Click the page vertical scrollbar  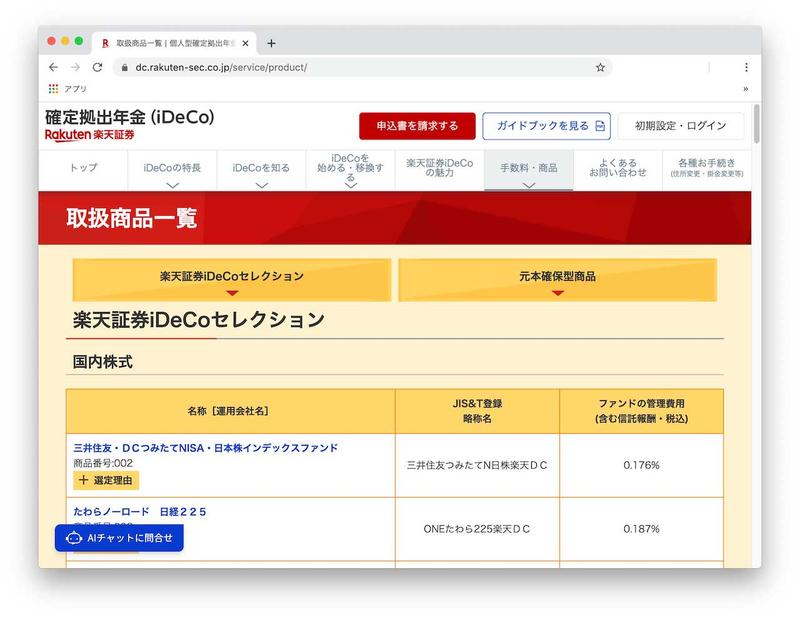(757, 123)
